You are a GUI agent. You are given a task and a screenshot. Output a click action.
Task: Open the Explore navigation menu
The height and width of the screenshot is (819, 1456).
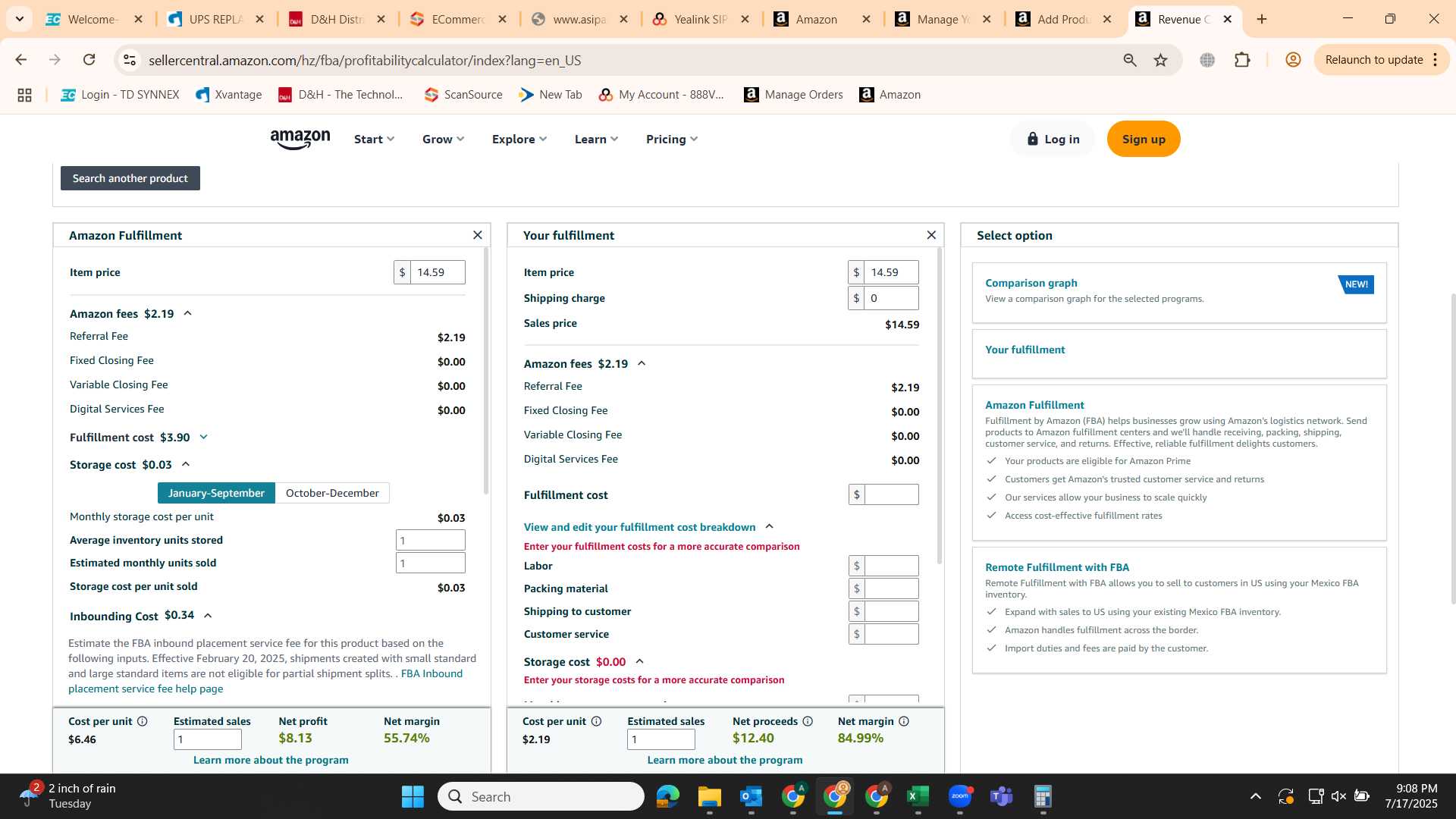519,139
